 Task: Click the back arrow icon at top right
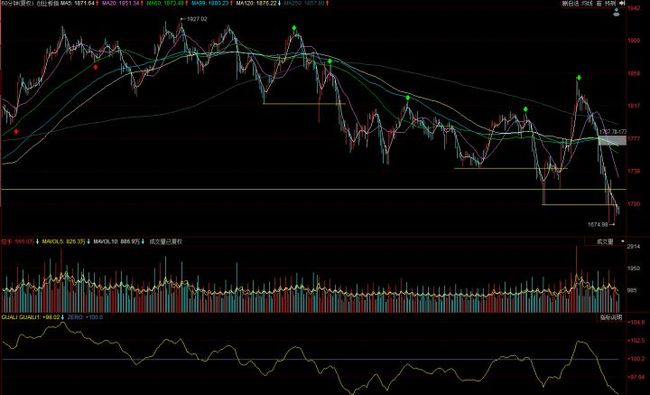coord(622,3)
